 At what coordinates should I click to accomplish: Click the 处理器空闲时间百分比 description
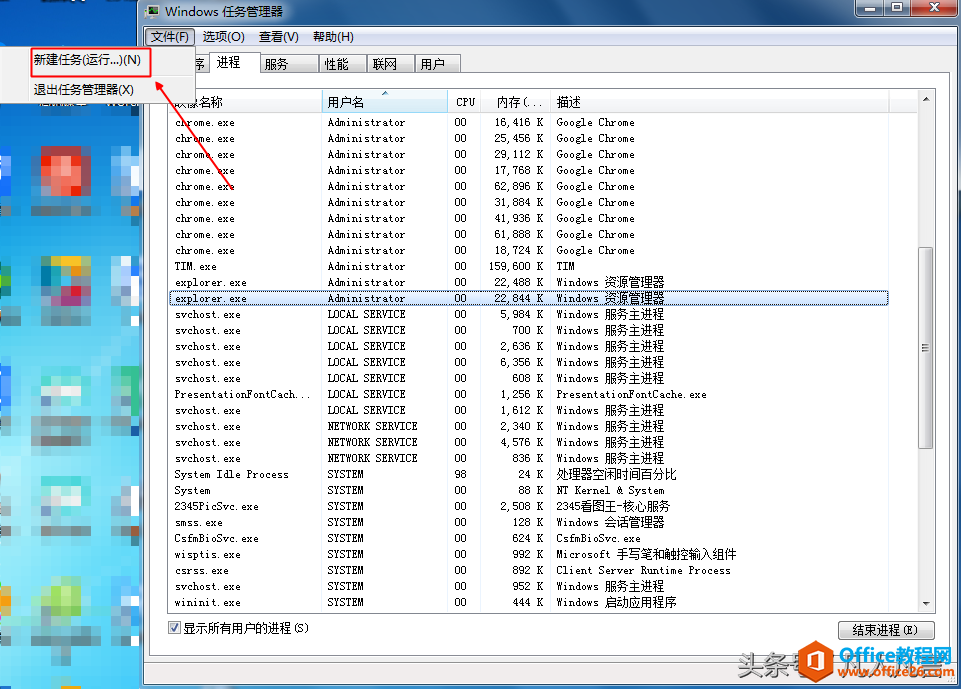point(616,474)
